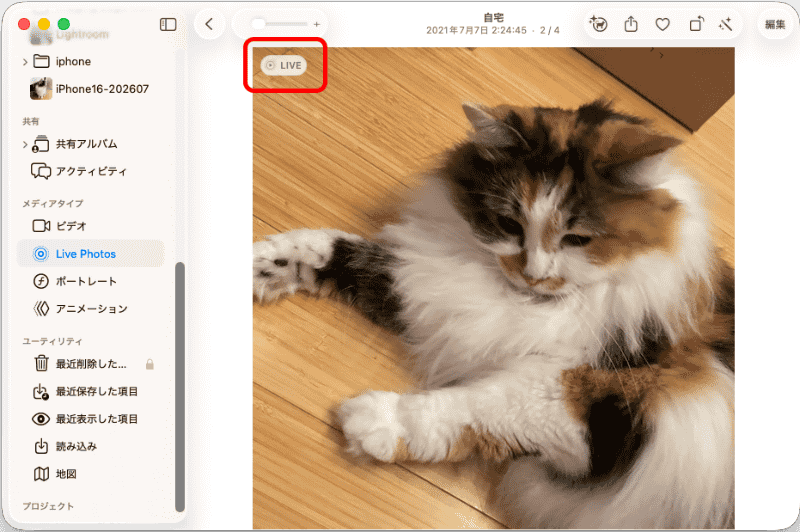Expand the 共有アルバム chevron

[25, 144]
